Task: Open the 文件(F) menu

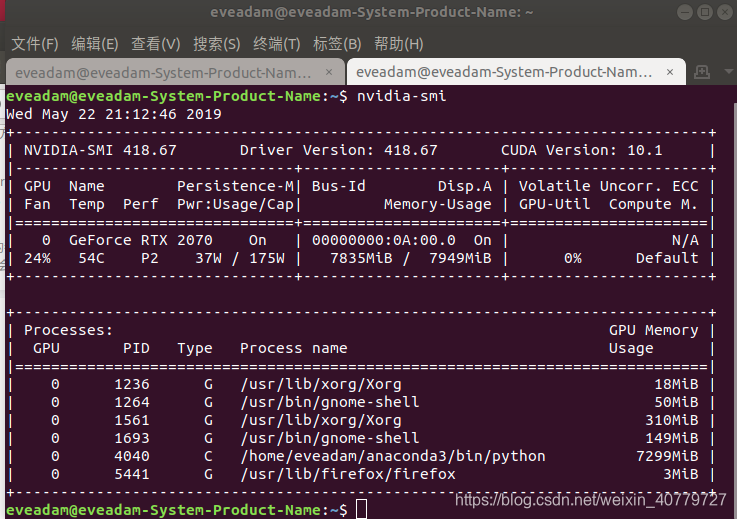Action: (35, 44)
